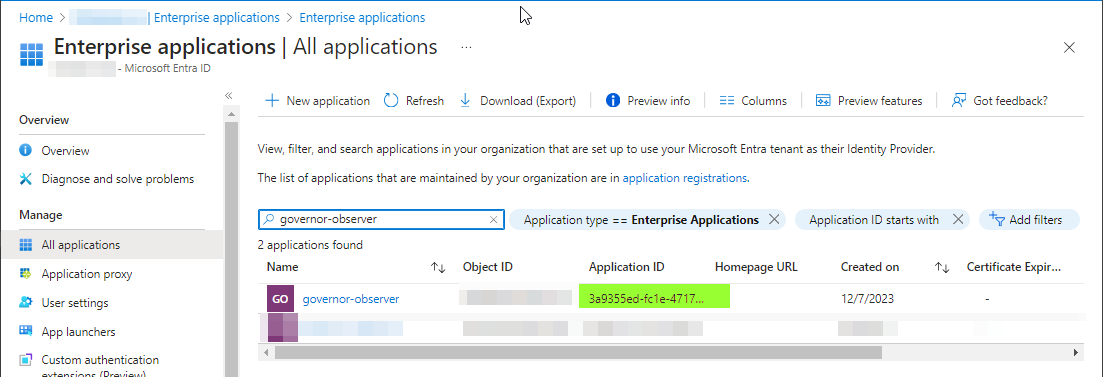The width and height of the screenshot is (1103, 377).
Task: Click the magnifier icon in search box
Action: 268,219
